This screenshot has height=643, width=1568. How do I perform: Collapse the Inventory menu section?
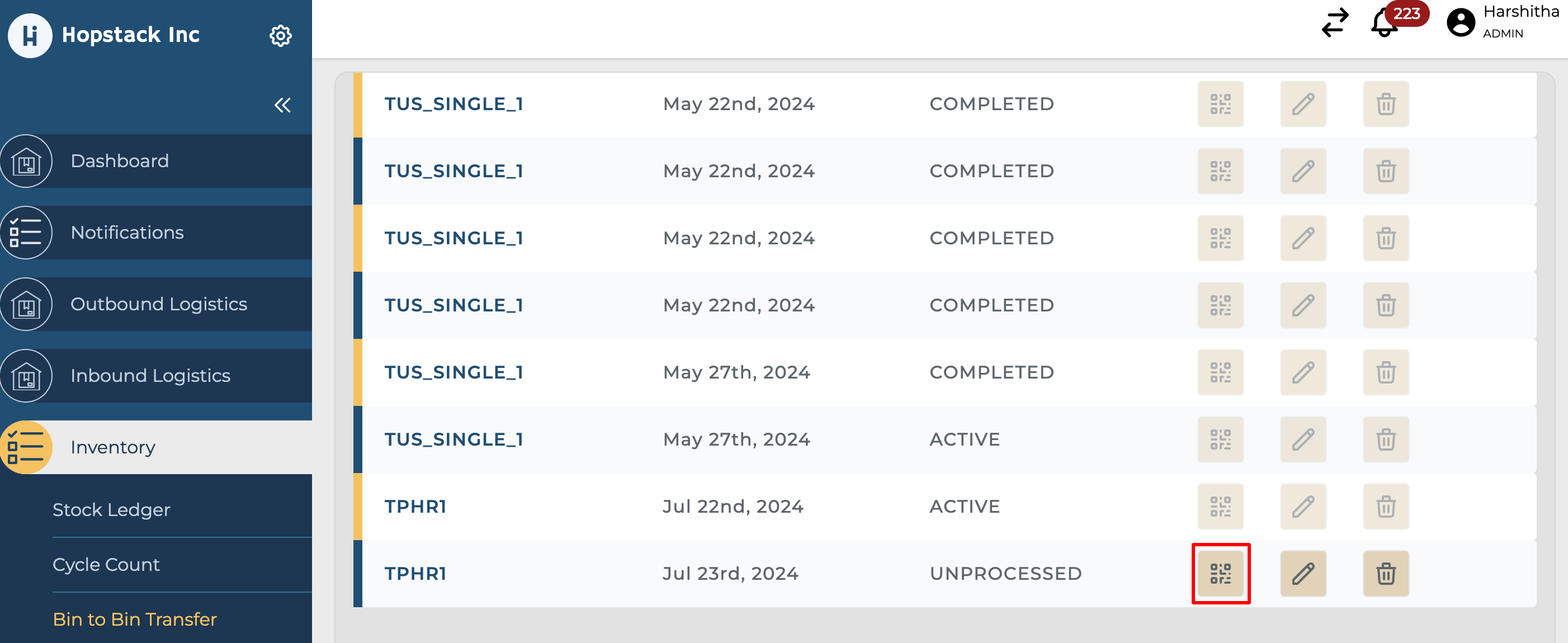(112, 447)
